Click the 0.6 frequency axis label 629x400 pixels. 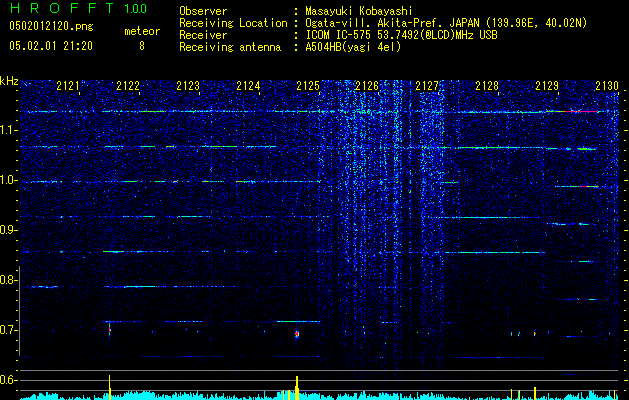(x=8, y=380)
